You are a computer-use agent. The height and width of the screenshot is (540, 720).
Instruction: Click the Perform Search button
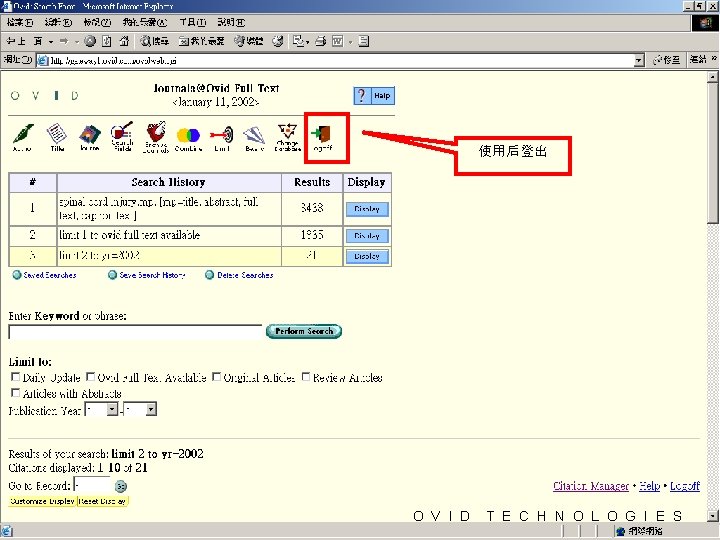(304, 331)
